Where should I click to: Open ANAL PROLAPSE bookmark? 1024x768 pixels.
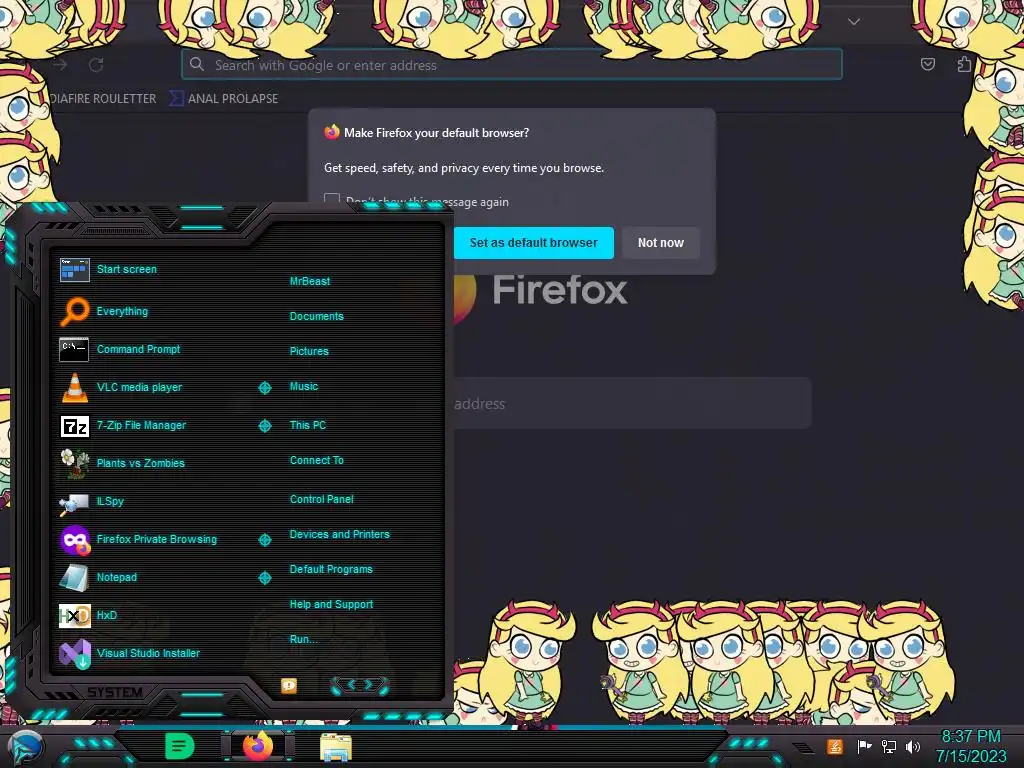[224, 99]
